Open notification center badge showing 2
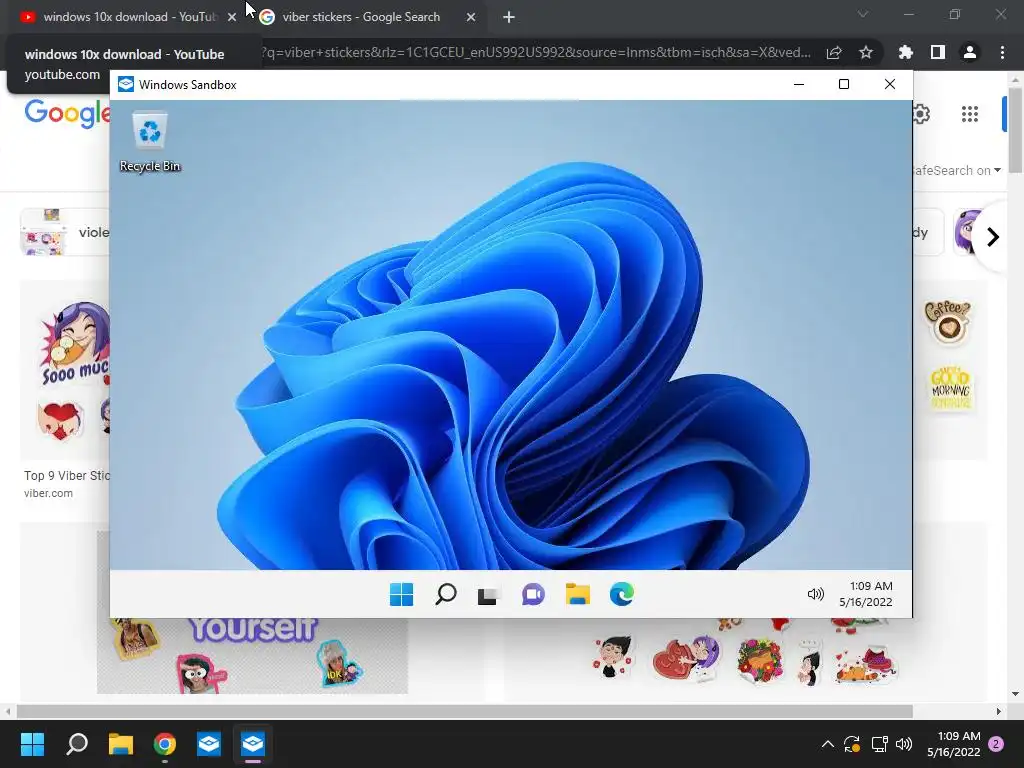Viewport: 1024px width, 768px height. tap(996, 744)
